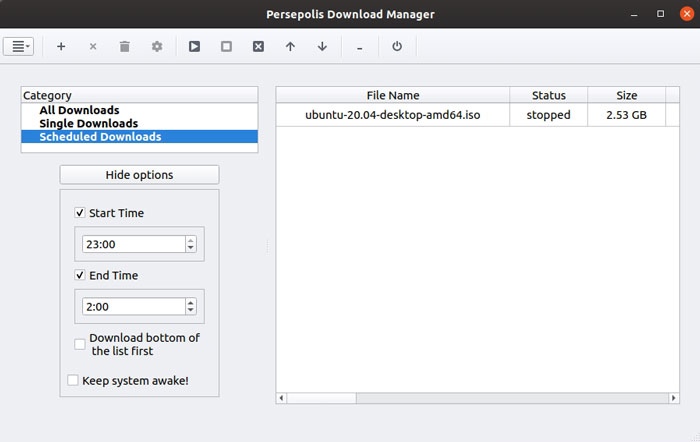Add a new download link with plus icon

[61, 46]
